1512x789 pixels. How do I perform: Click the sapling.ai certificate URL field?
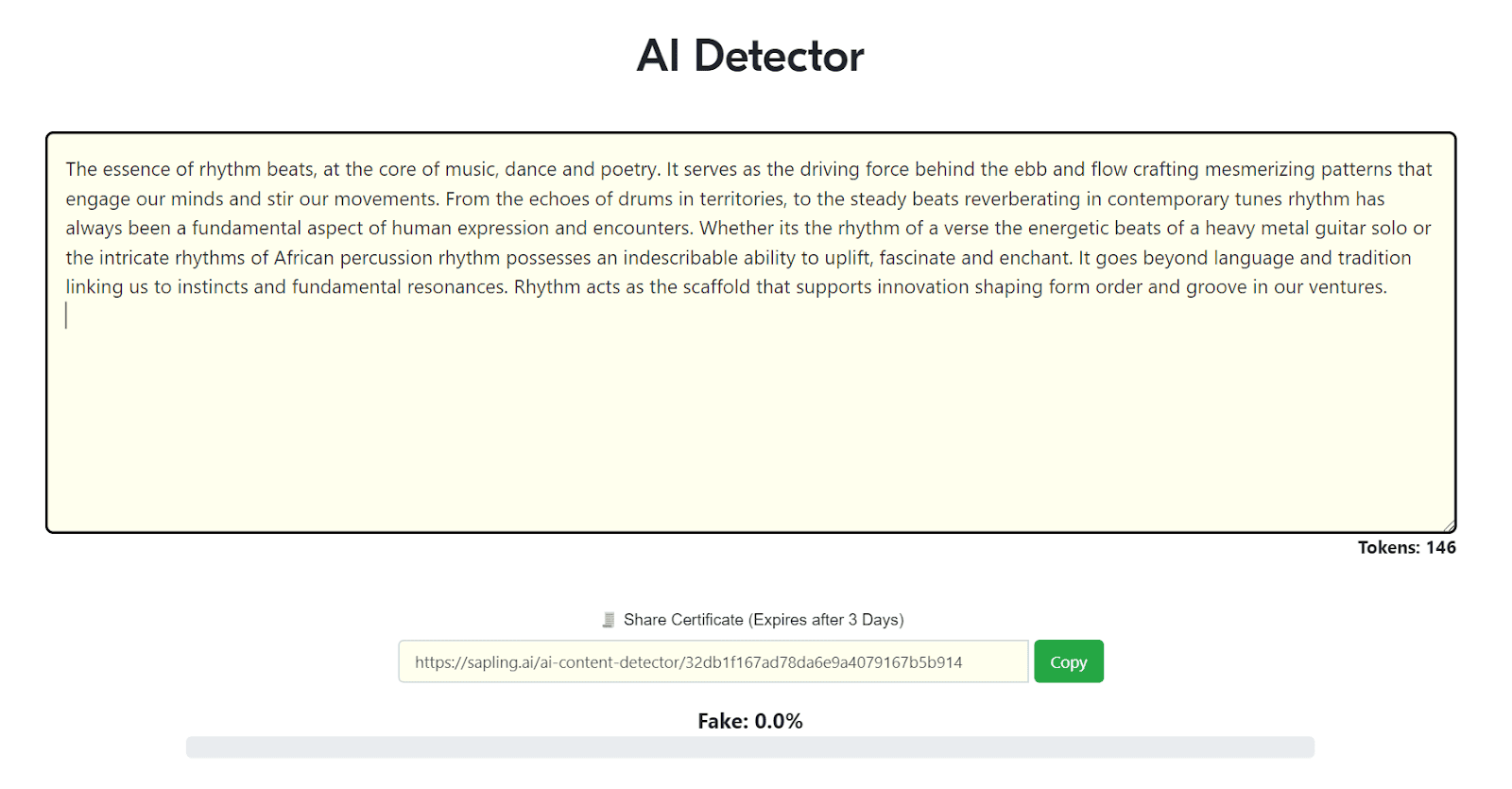(x=713, y=661)
